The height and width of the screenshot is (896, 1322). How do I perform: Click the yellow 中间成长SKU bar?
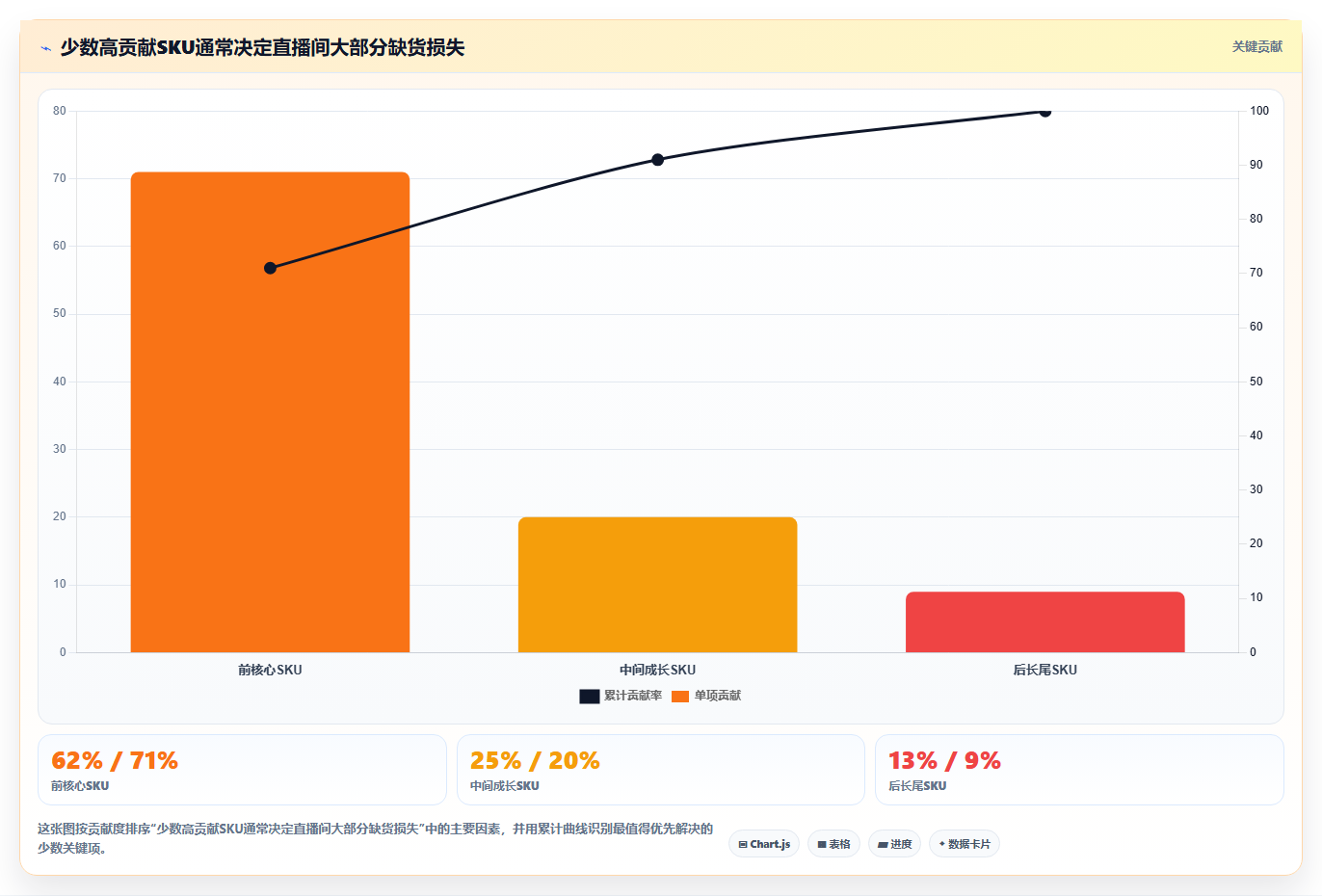pyautogui.click(x=657, y=585)
